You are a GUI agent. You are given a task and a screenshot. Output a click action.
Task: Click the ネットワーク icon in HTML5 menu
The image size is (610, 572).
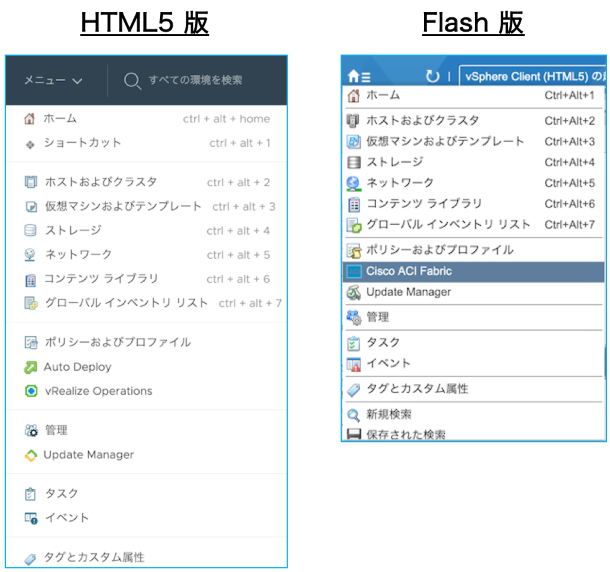pyautogui.click(x=30, y=255)
